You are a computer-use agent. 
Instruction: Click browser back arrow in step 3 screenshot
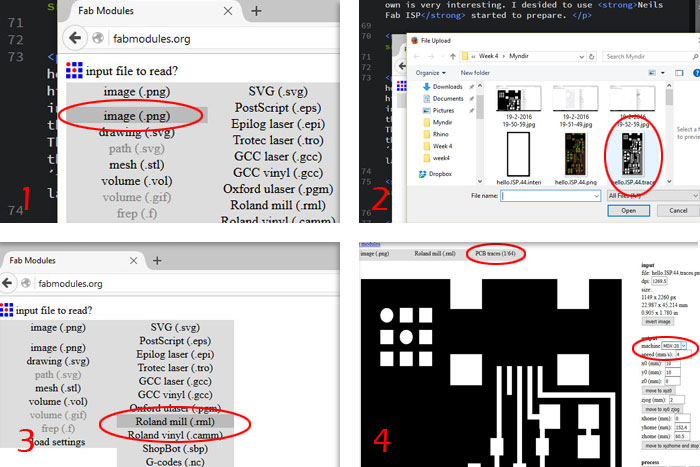pos(7,283)
